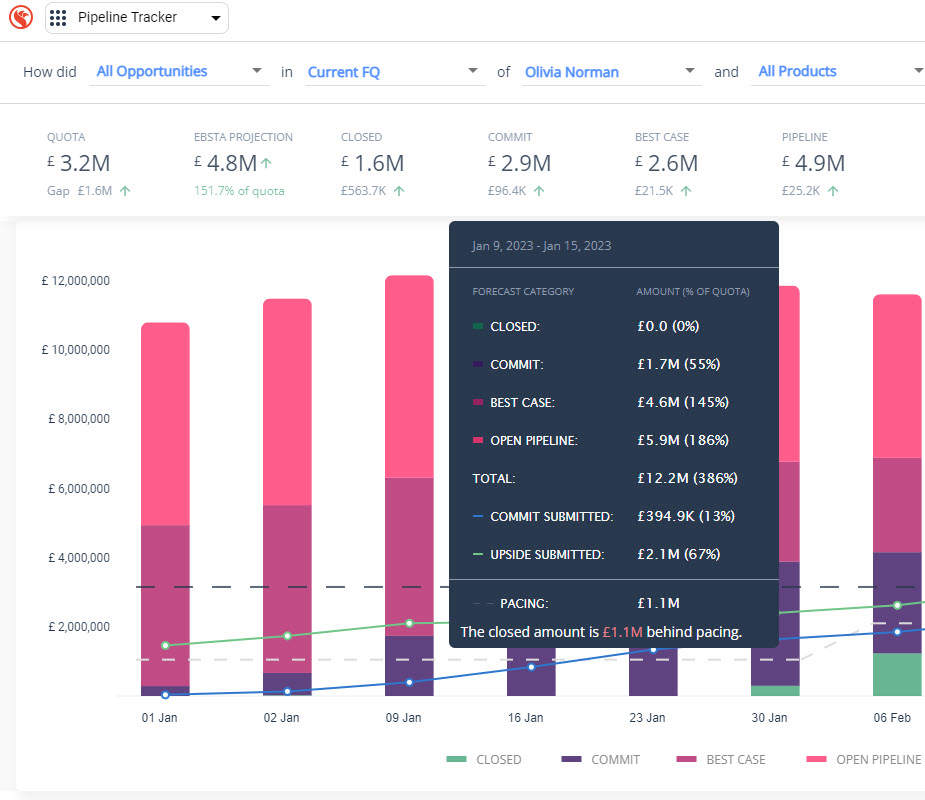This screenshot has height=800, width=925.
Task: Click the Commit £96.4K trend arrow
Action: pos(537,191)
